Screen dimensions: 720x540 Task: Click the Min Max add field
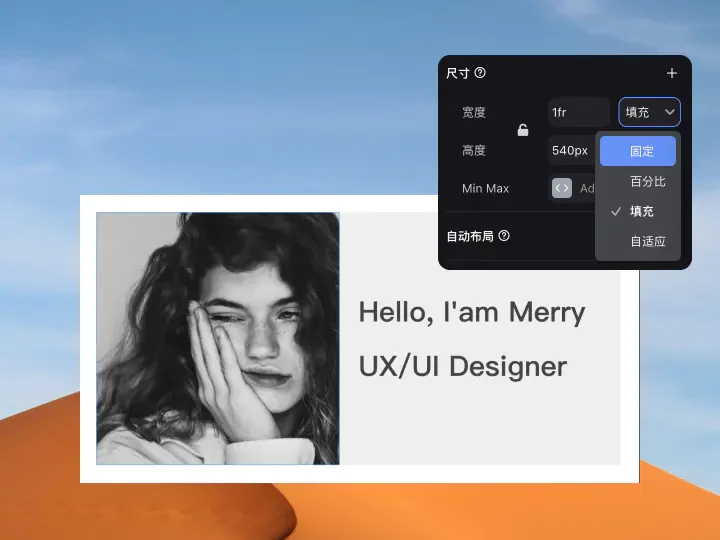[x=586, y=188]
